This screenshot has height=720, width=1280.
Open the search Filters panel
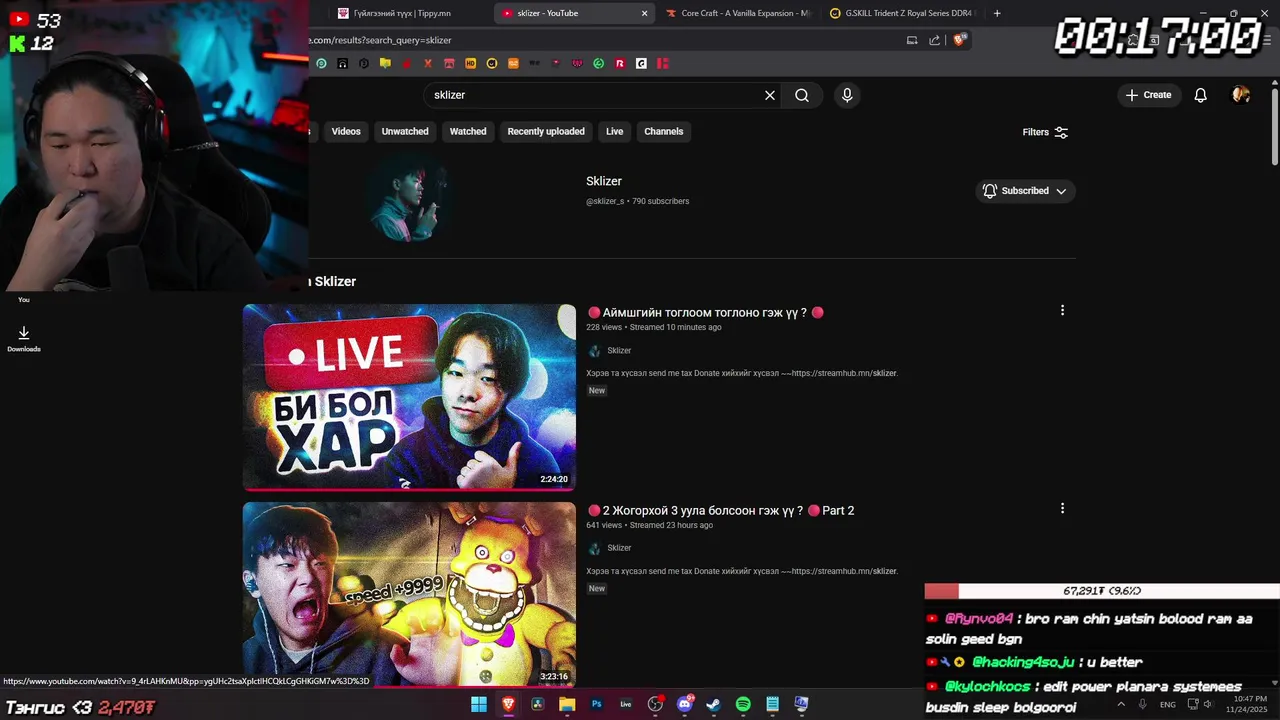point(1045,132)
